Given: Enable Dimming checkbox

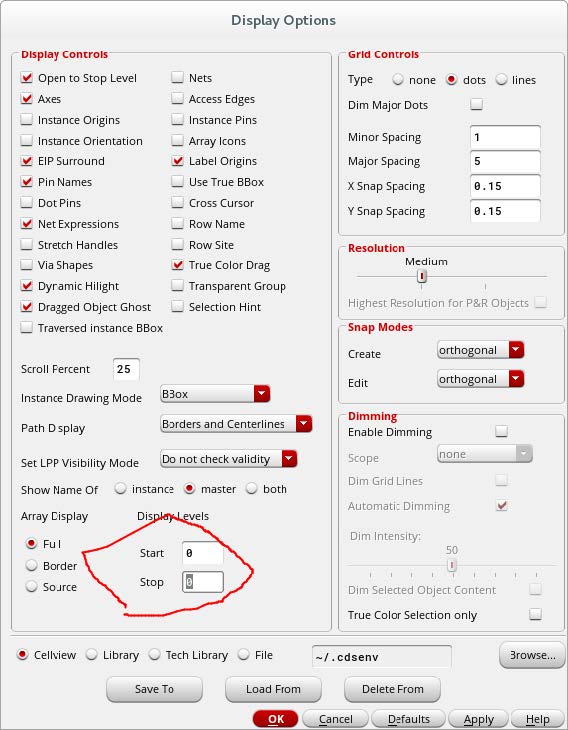Looking at the screenshot, I should click(501, 431).
